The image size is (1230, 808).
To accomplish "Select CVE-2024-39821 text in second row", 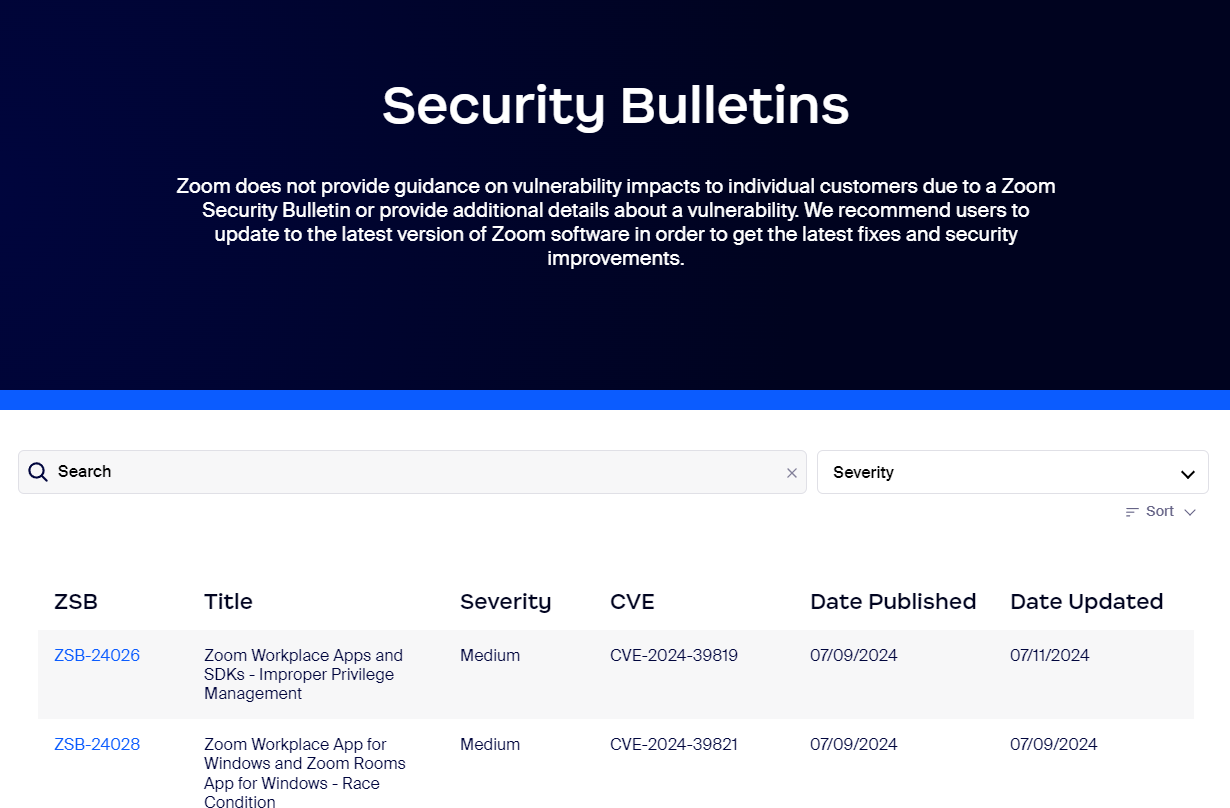I will pyautogui.click(x=674, y=745).
